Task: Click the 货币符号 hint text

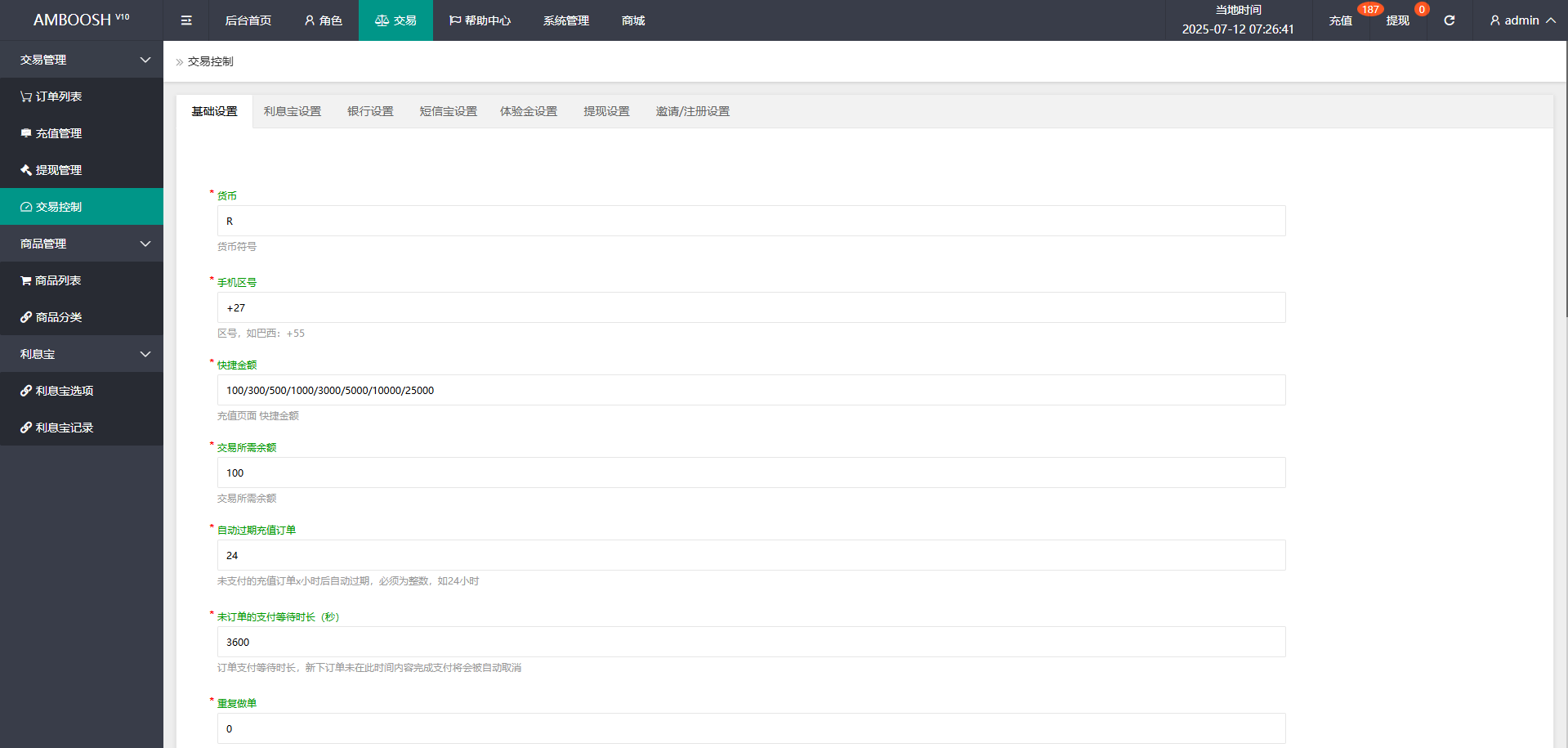Action: point(237,246)
